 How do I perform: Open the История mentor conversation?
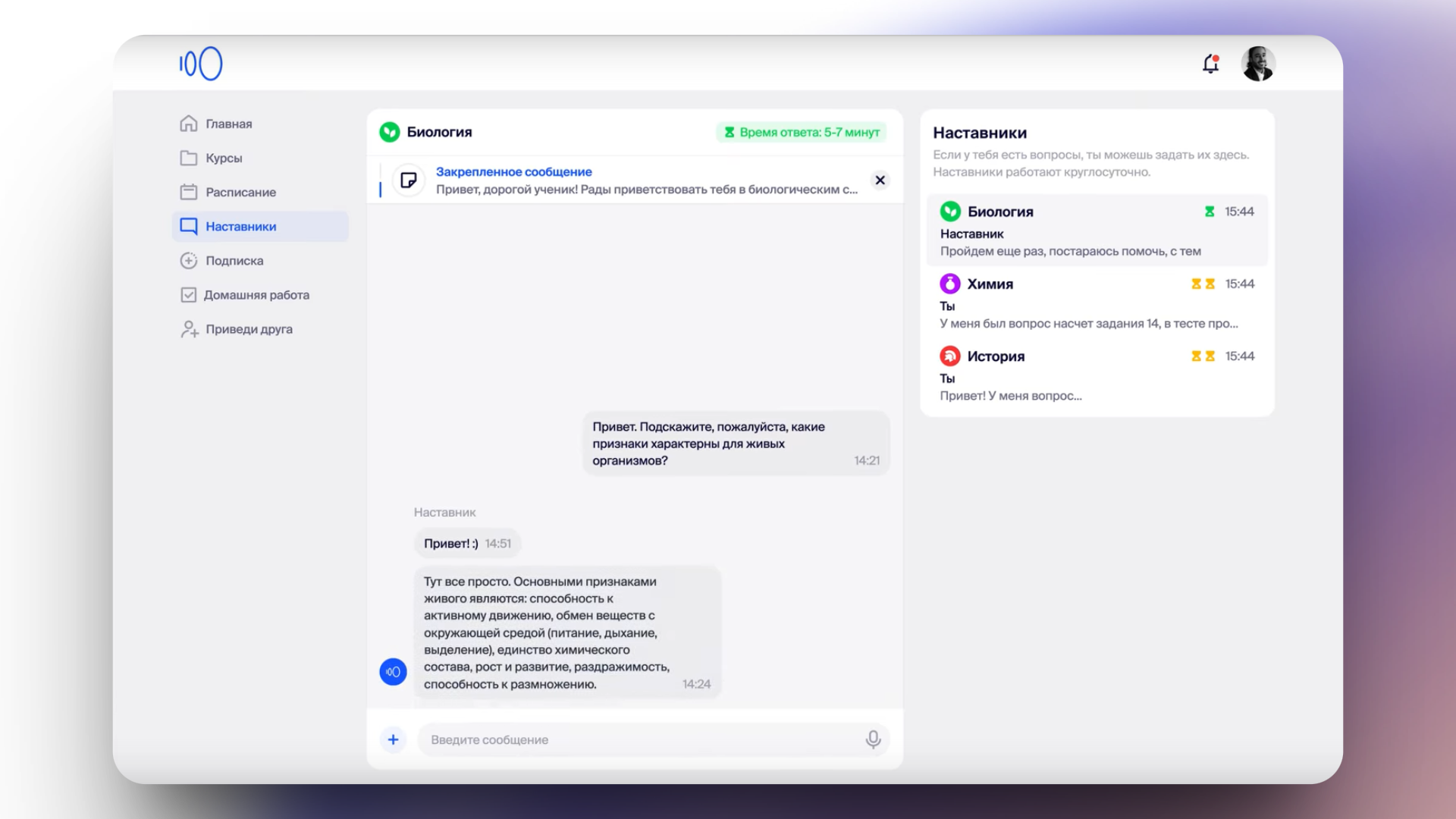point(1097,375)
